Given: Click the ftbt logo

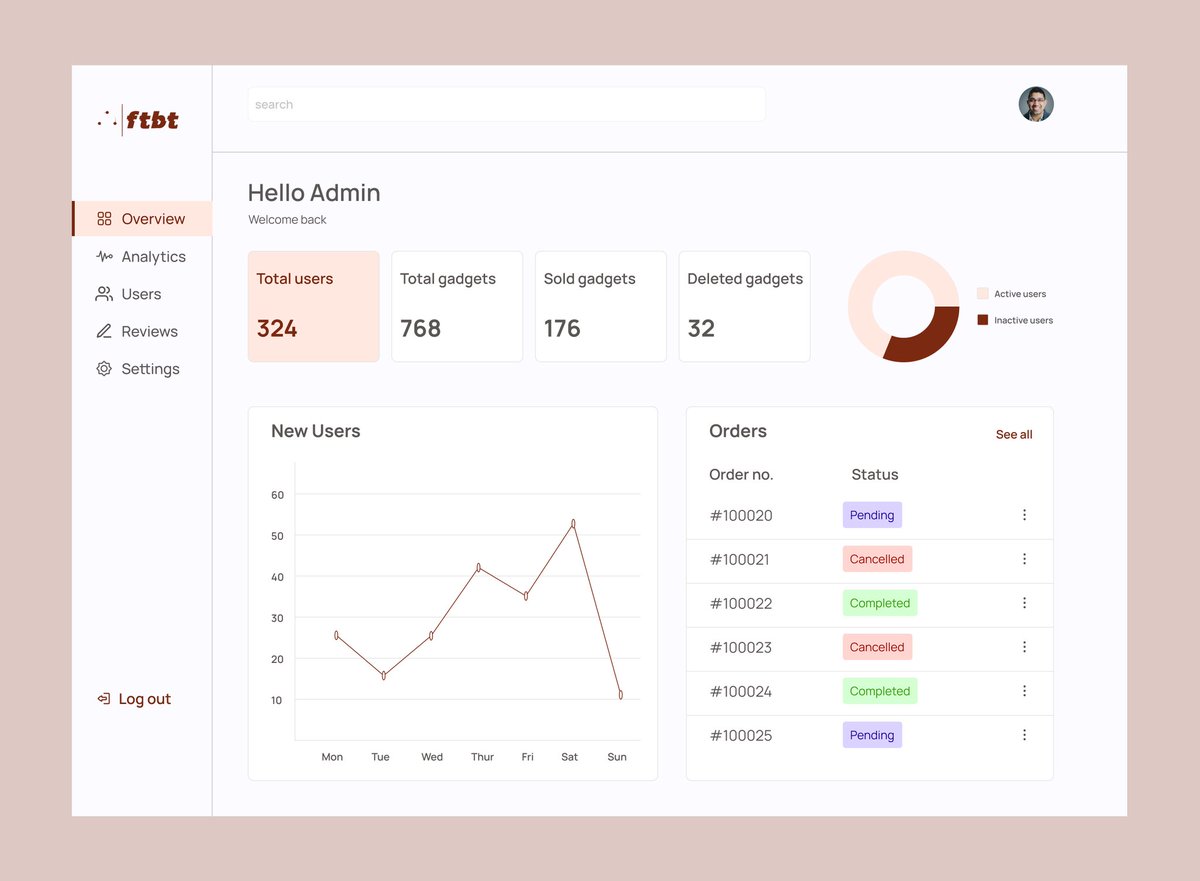Looking at the screenshot, I should coord(137,118).
